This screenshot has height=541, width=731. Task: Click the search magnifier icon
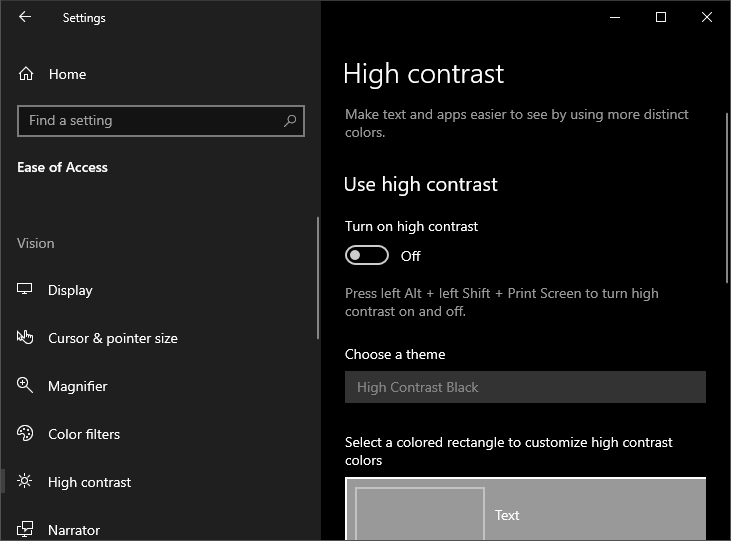tap(290, 121)
